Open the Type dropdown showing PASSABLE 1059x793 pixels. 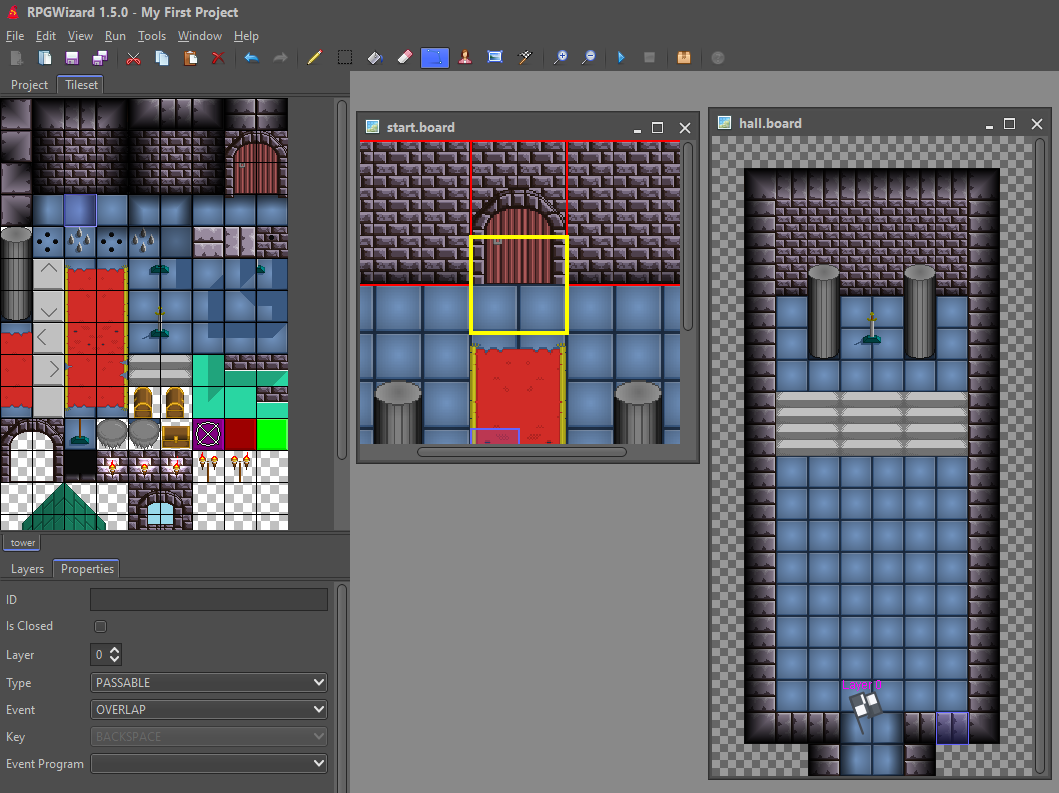point(209,683)
